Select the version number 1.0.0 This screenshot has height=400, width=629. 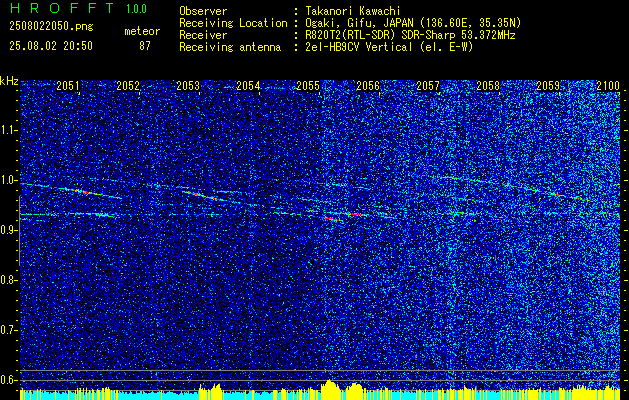click(136, 8)
